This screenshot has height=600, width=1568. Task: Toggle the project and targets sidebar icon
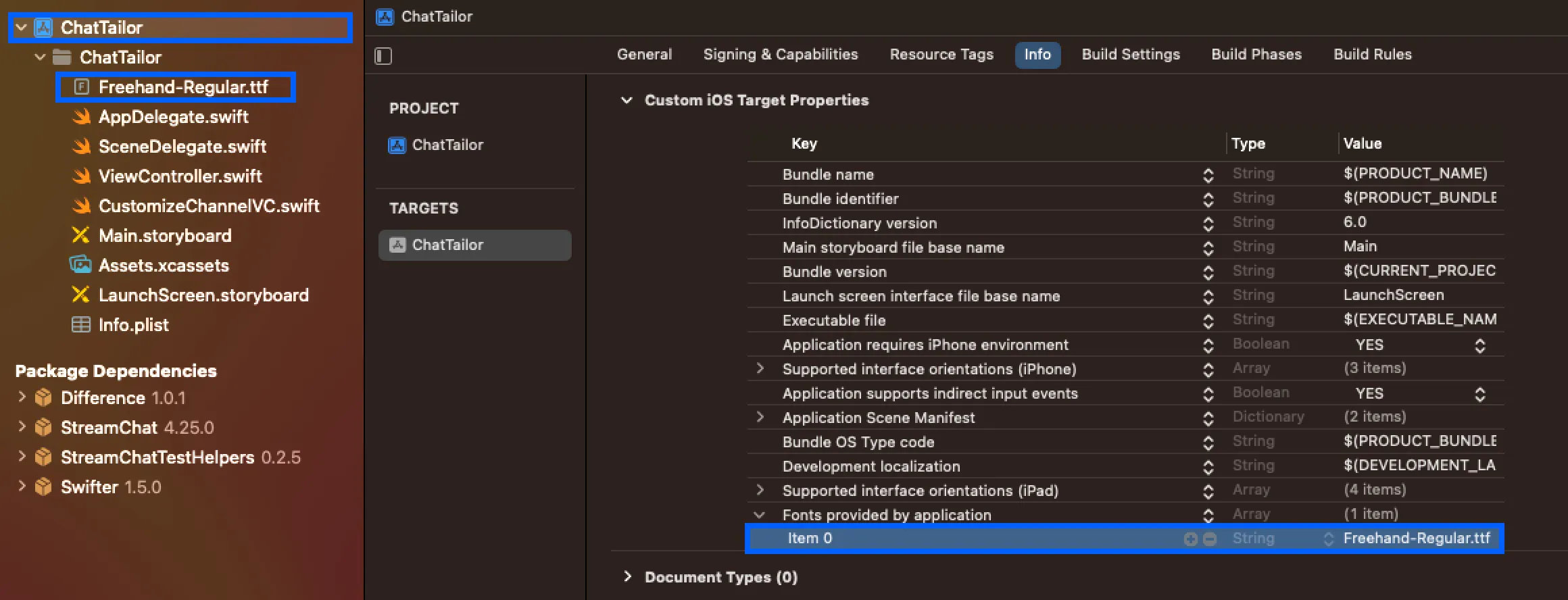click(383, 55)
